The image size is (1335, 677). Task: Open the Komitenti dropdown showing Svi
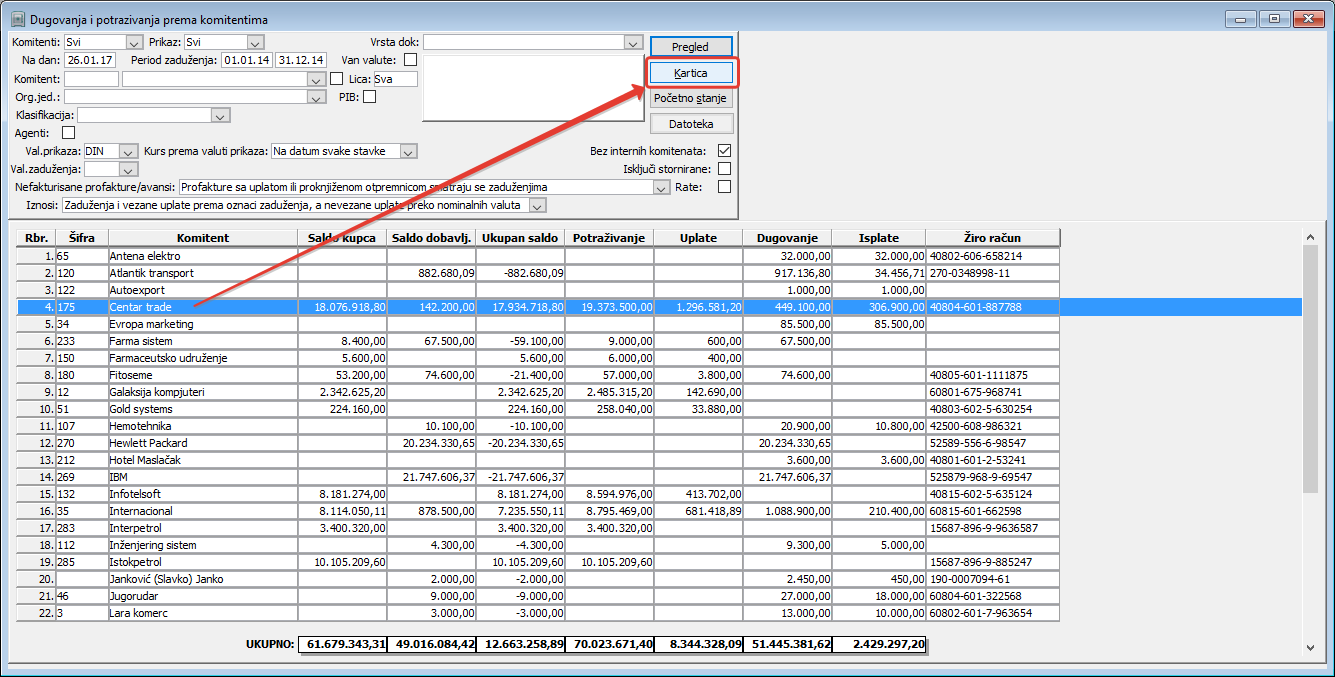click(x=135, y=43)
